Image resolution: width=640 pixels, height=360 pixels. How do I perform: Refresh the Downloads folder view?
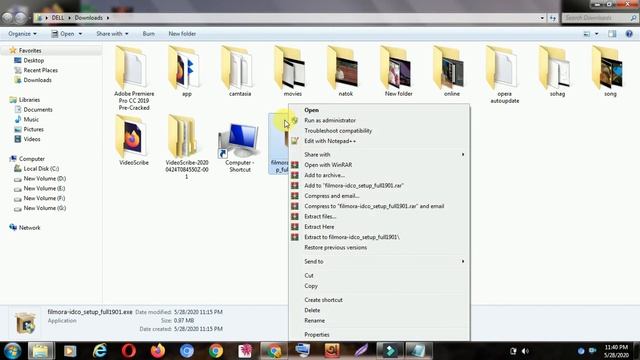(x=553, y=18)
